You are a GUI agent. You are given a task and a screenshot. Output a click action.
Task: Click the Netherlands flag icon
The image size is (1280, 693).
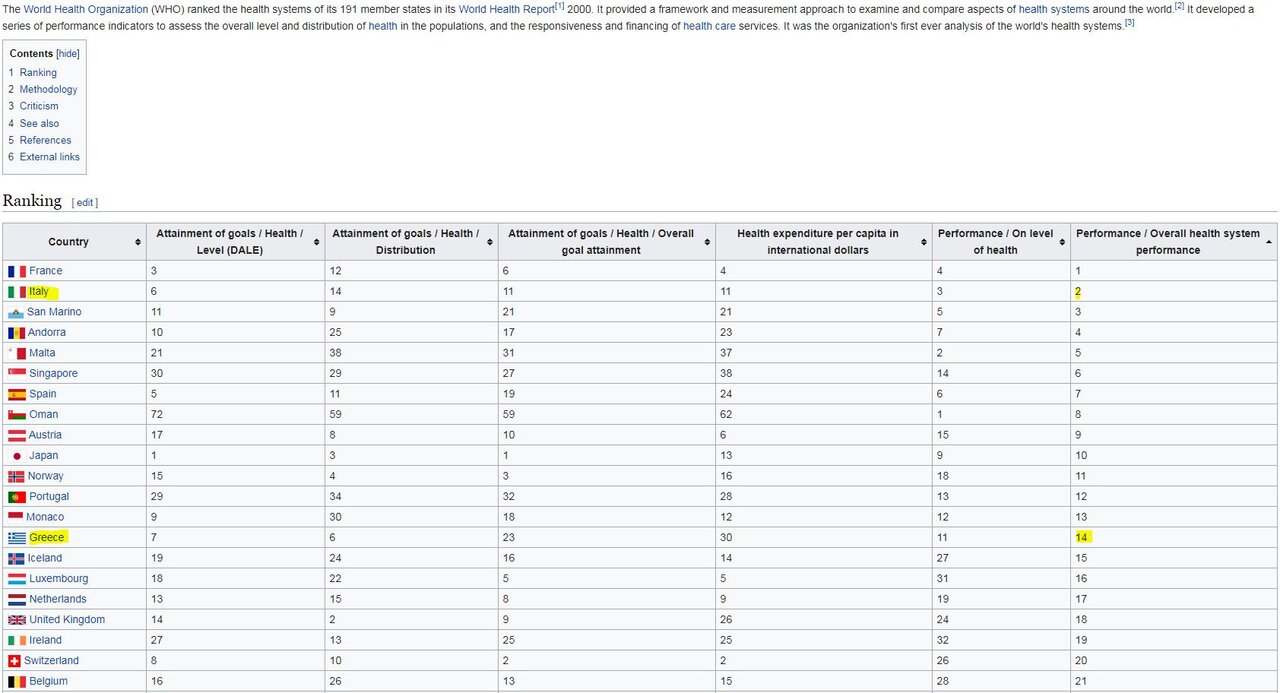pos(17,599)
